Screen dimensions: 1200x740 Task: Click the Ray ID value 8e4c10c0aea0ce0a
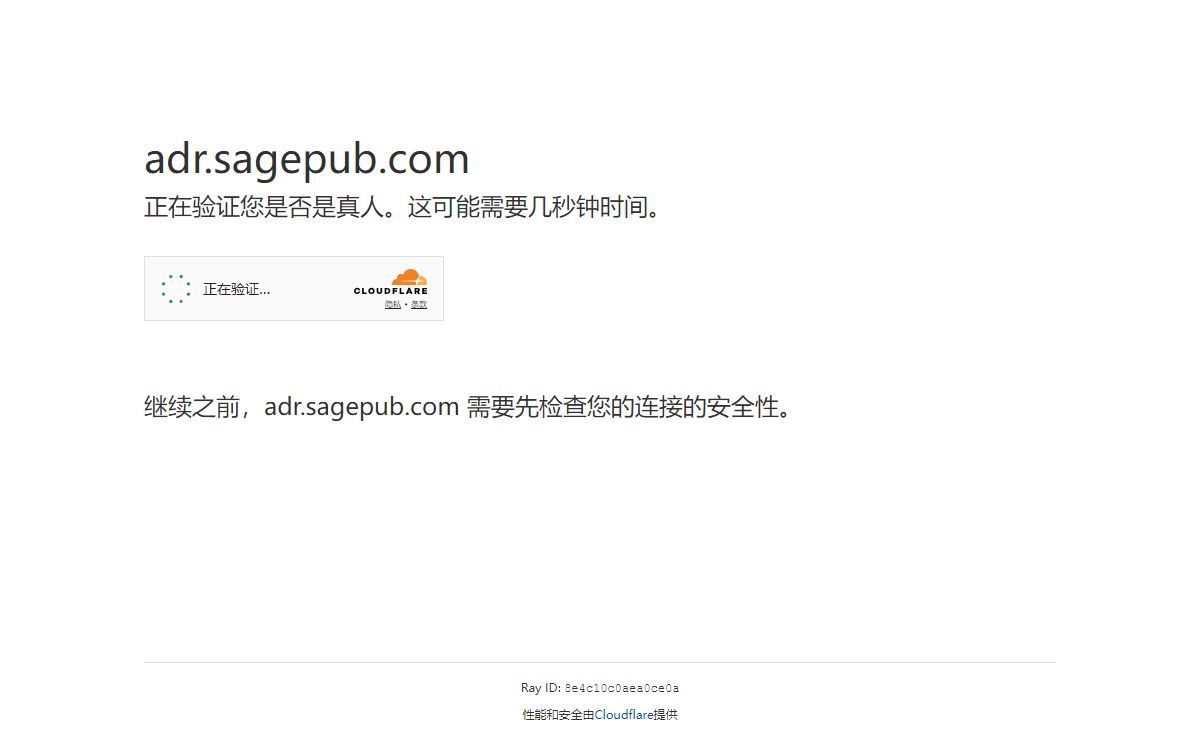[622, 688]
